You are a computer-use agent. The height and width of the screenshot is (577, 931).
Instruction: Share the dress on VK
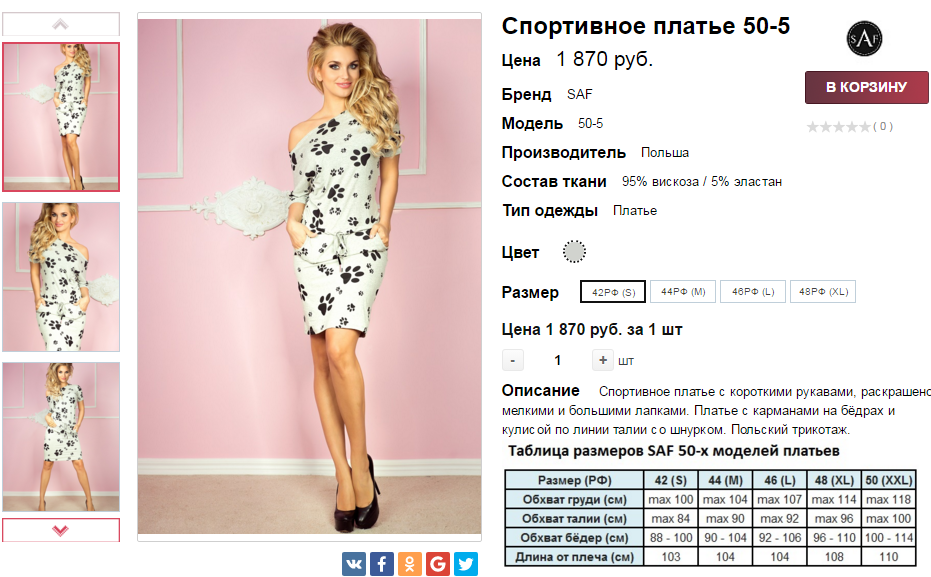pyautogui.click(x=353, y=563)
